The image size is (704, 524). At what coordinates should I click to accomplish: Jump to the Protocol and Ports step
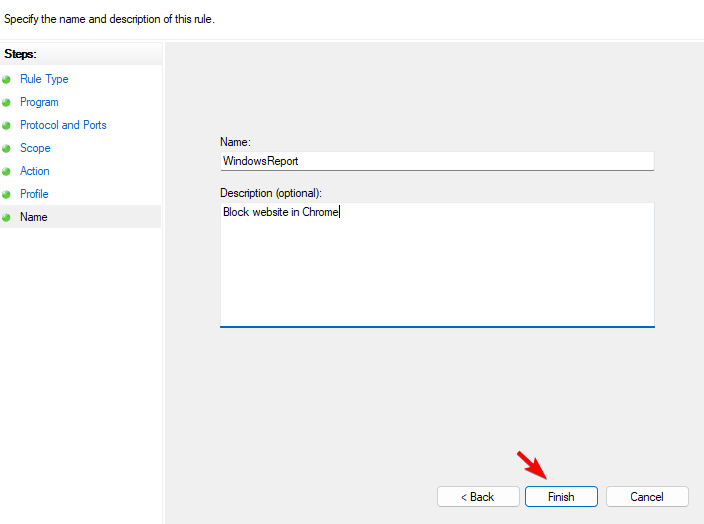click(x=63, y=125)
